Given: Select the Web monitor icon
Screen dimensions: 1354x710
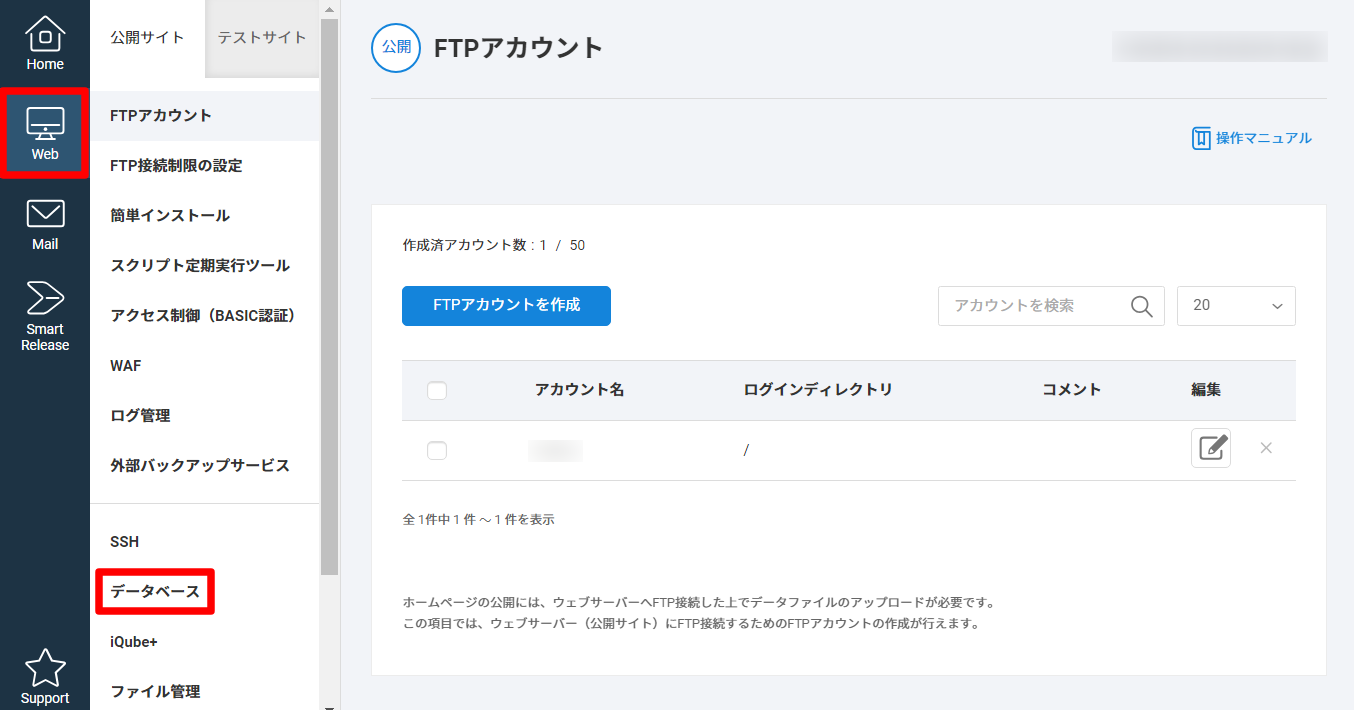Looking at the screenshot, I should [45, 134].
